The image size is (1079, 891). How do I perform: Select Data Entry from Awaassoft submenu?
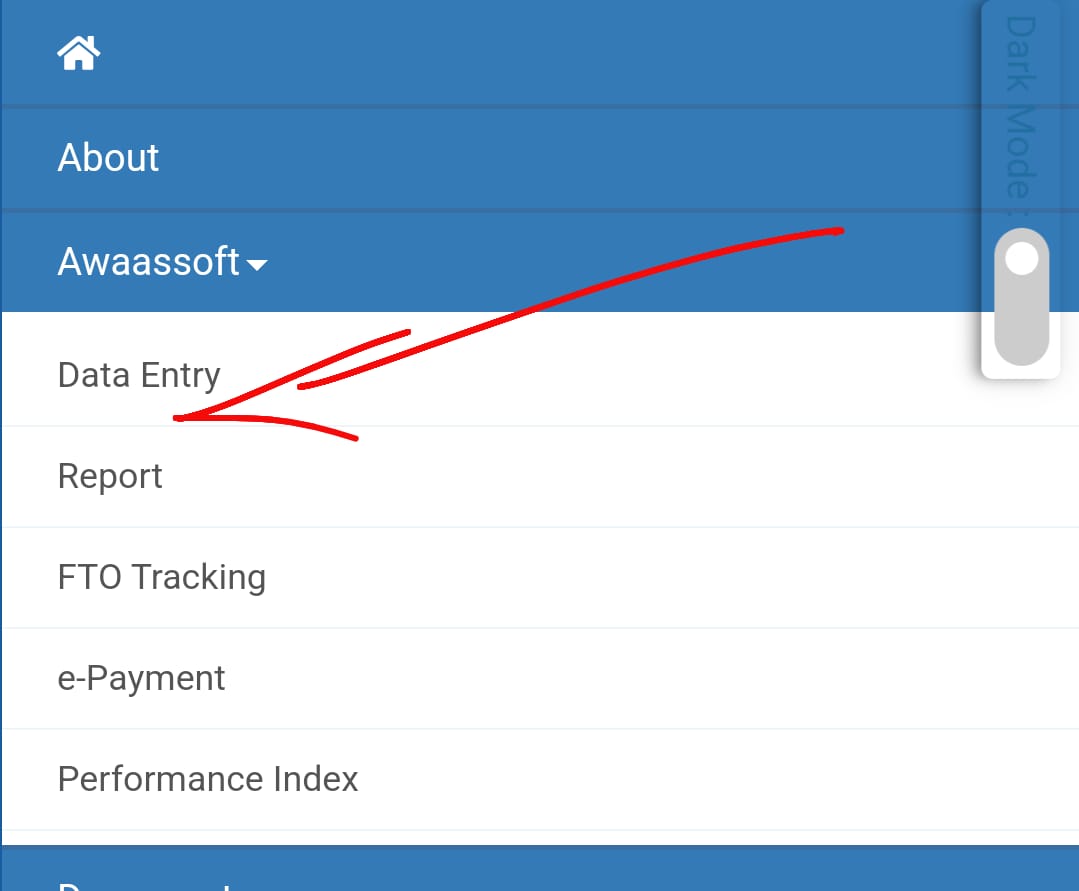[139, 375]
